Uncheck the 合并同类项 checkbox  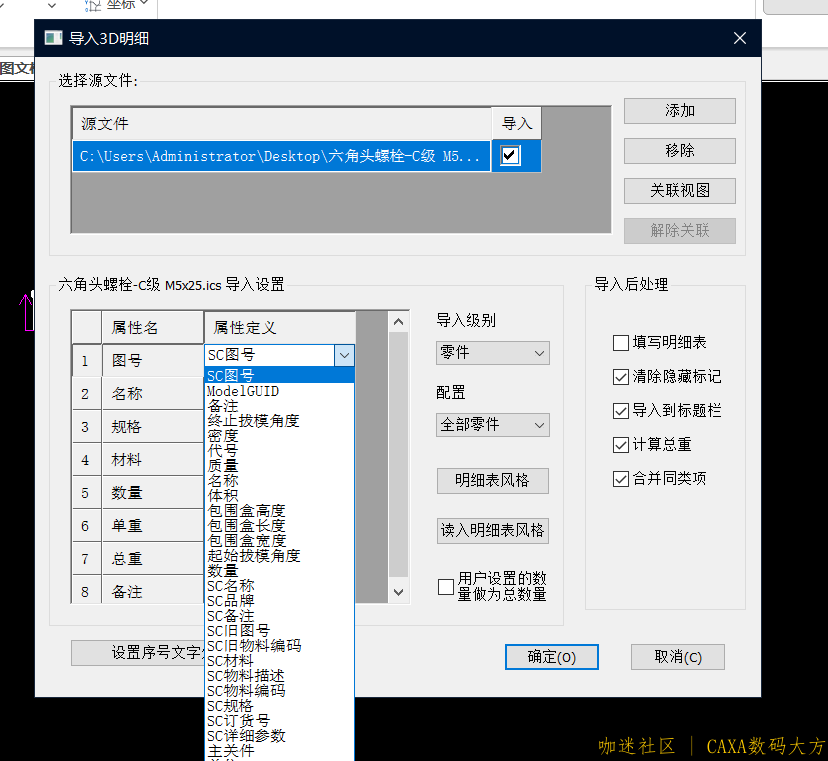click(x=620, y=478)
